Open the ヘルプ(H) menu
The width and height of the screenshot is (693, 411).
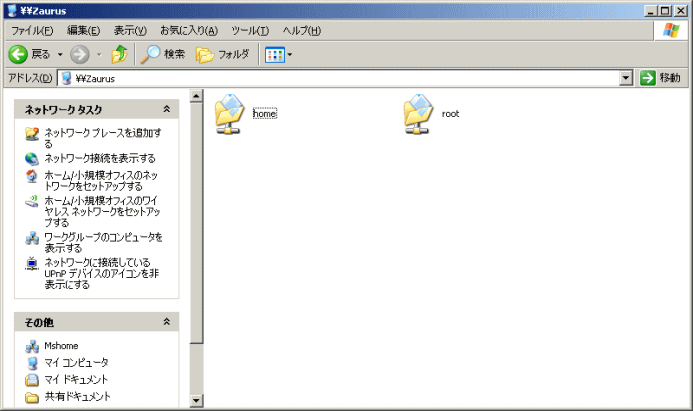pos(301,30)
